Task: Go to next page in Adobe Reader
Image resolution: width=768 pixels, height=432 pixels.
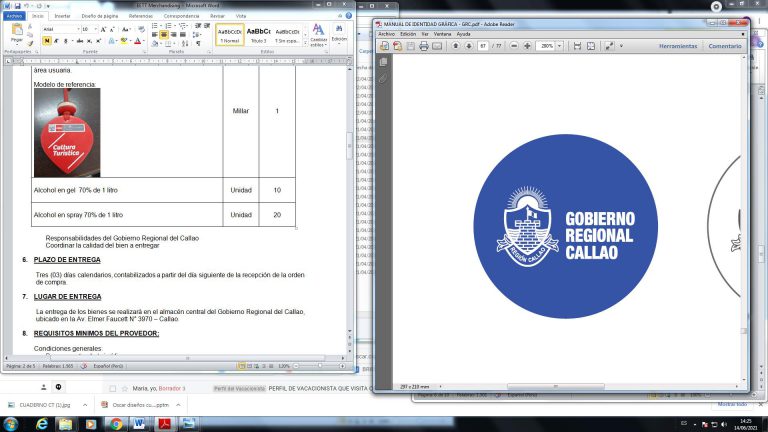Action: coord(468,46)
